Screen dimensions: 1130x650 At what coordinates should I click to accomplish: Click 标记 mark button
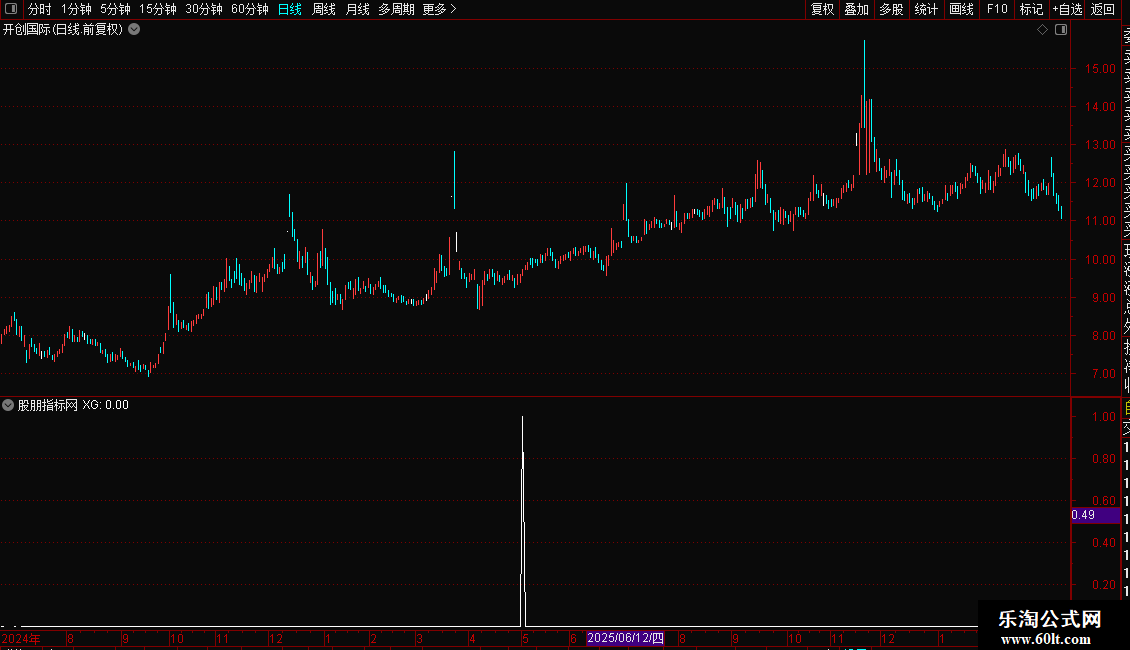(1031, 9)
